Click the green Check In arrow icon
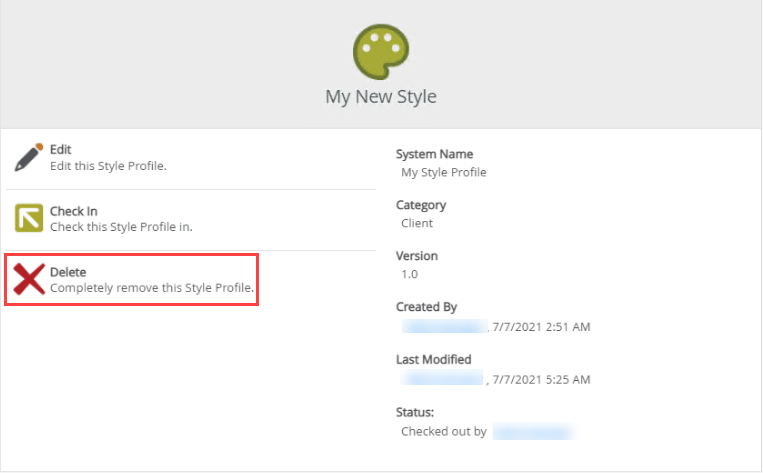Screen dimensions: 763x473 click(x=29, y=219)
